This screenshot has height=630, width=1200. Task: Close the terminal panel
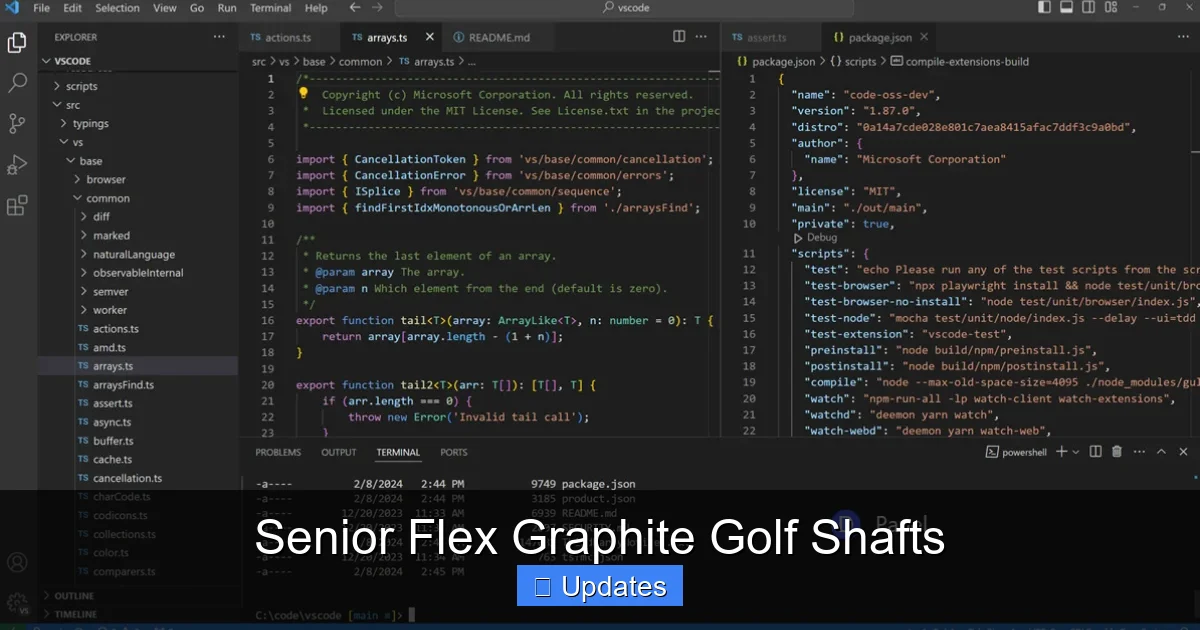point(1182,452)
